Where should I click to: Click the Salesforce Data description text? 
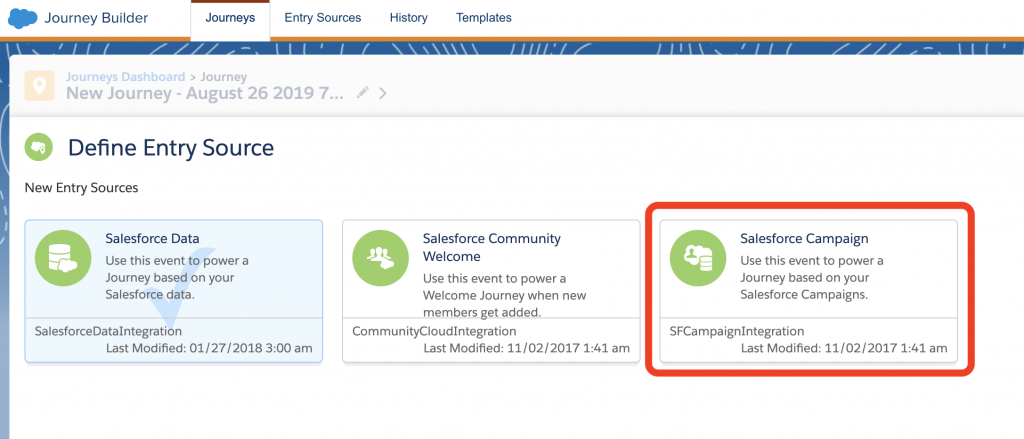coord(177,278)
